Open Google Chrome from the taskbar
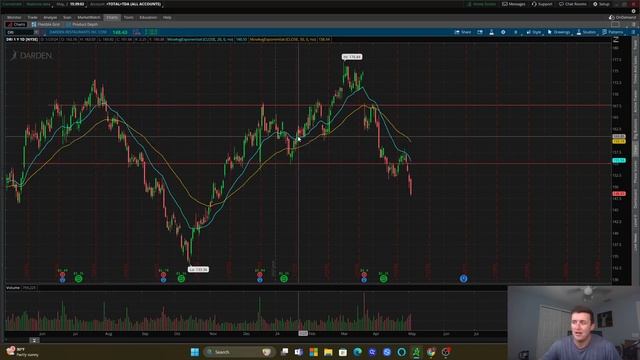The height and width of the screenshot is (360, 640). (x=431, y=352)
